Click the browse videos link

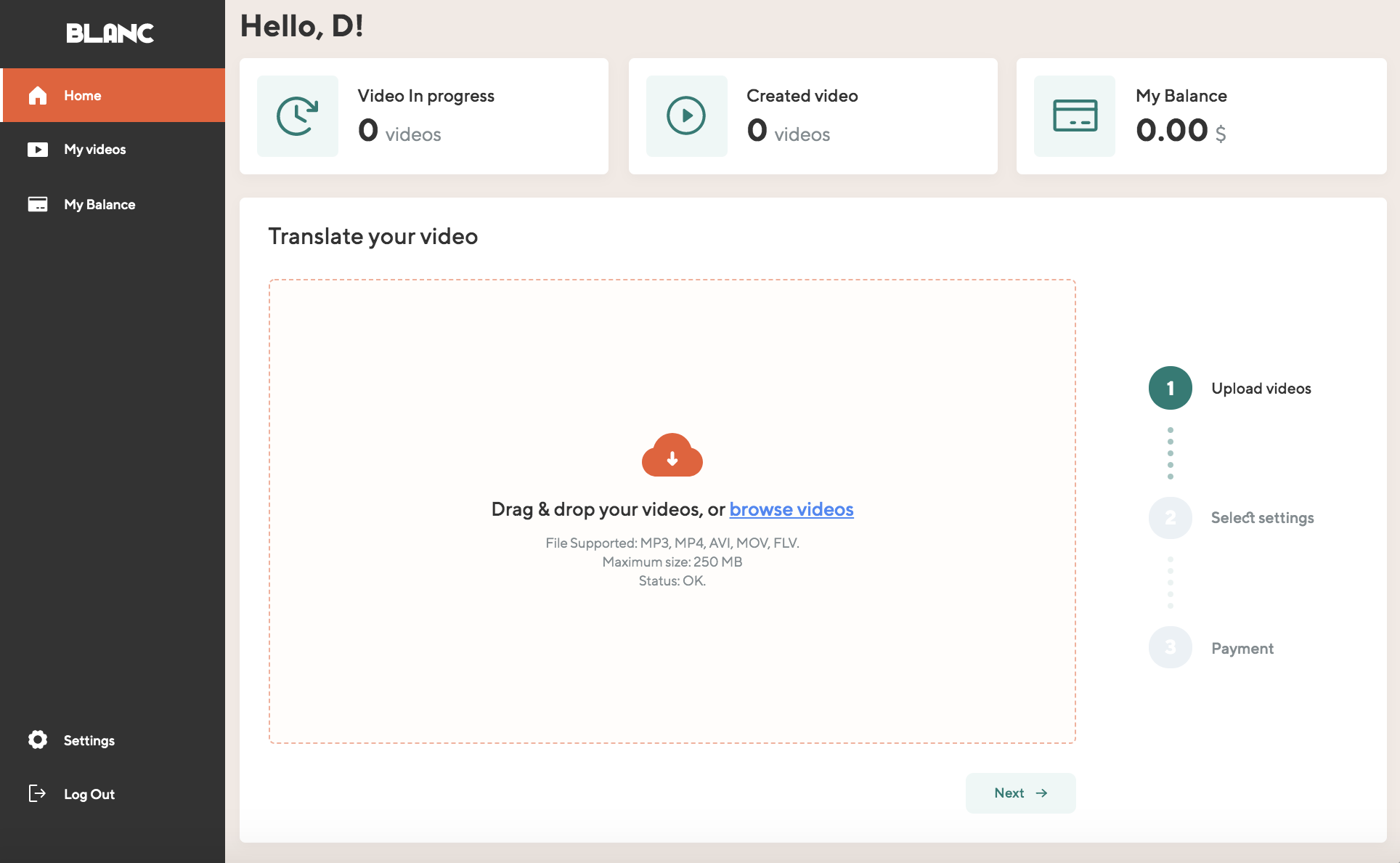pyautogui.click(x=791, y=509)
